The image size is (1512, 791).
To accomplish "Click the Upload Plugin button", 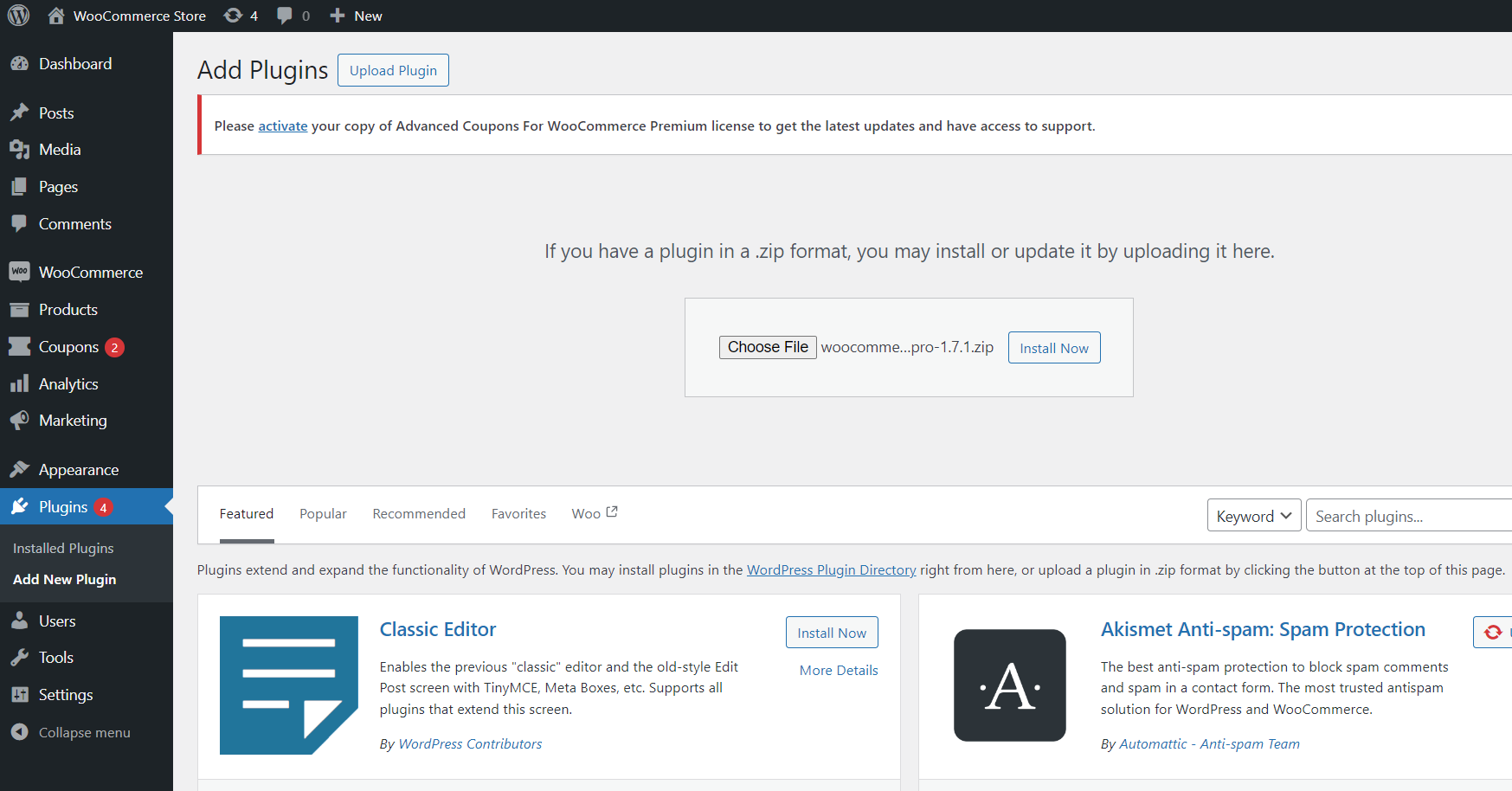I will (393, 70).
